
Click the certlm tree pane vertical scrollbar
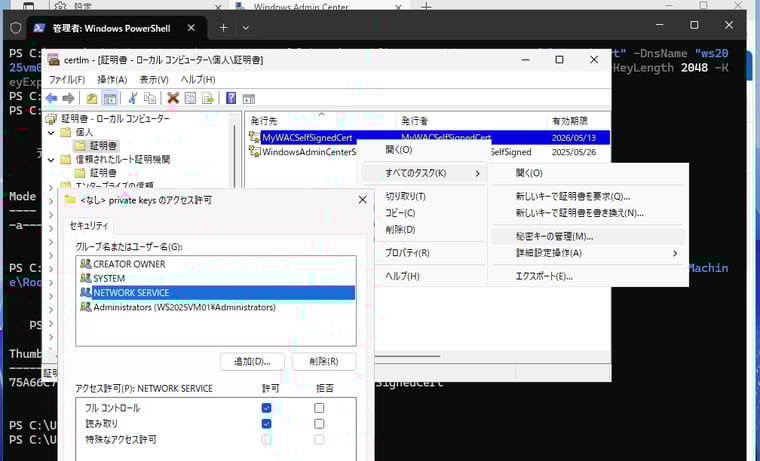[x=236, y=150]
